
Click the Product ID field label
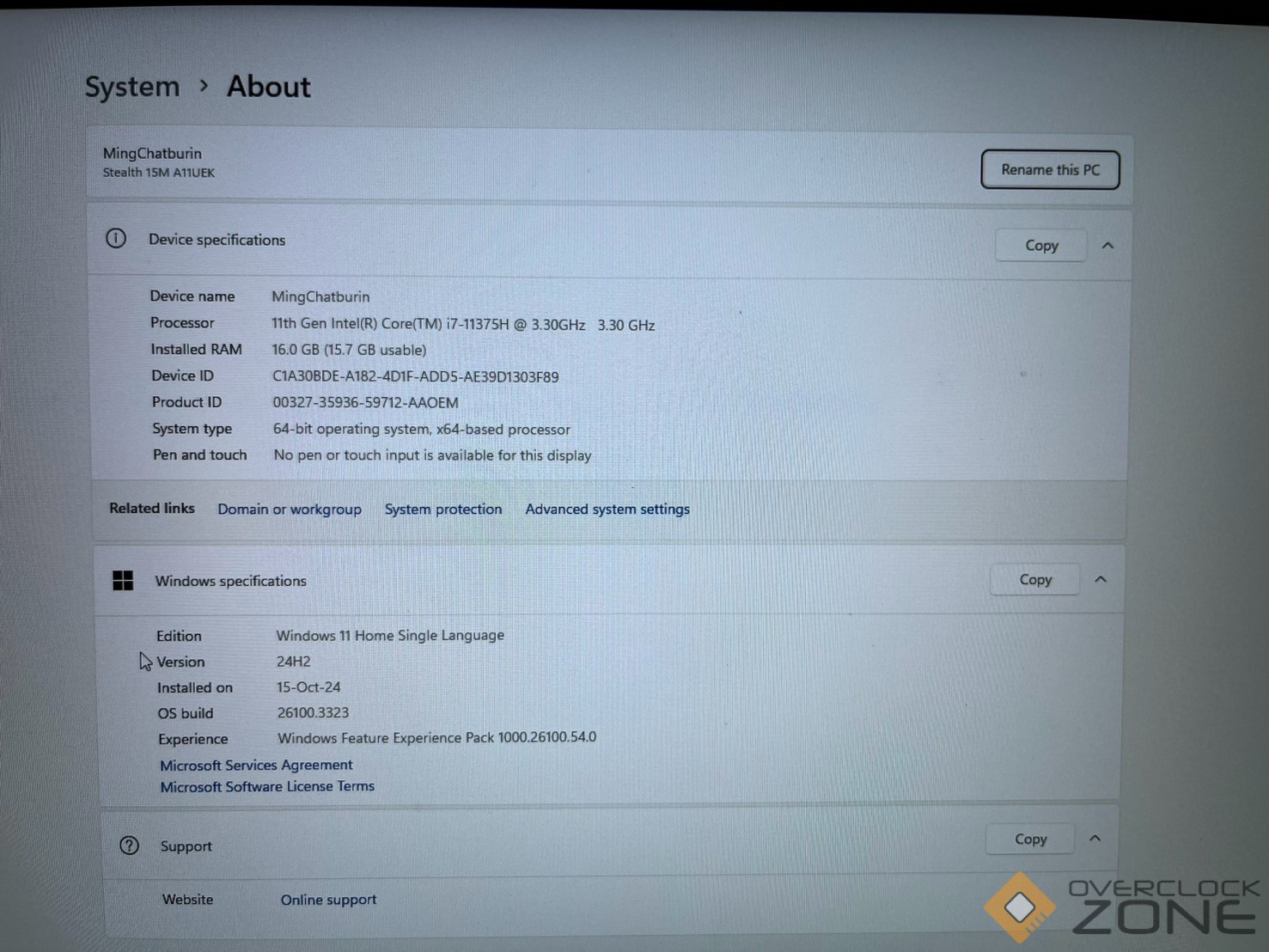186,402
